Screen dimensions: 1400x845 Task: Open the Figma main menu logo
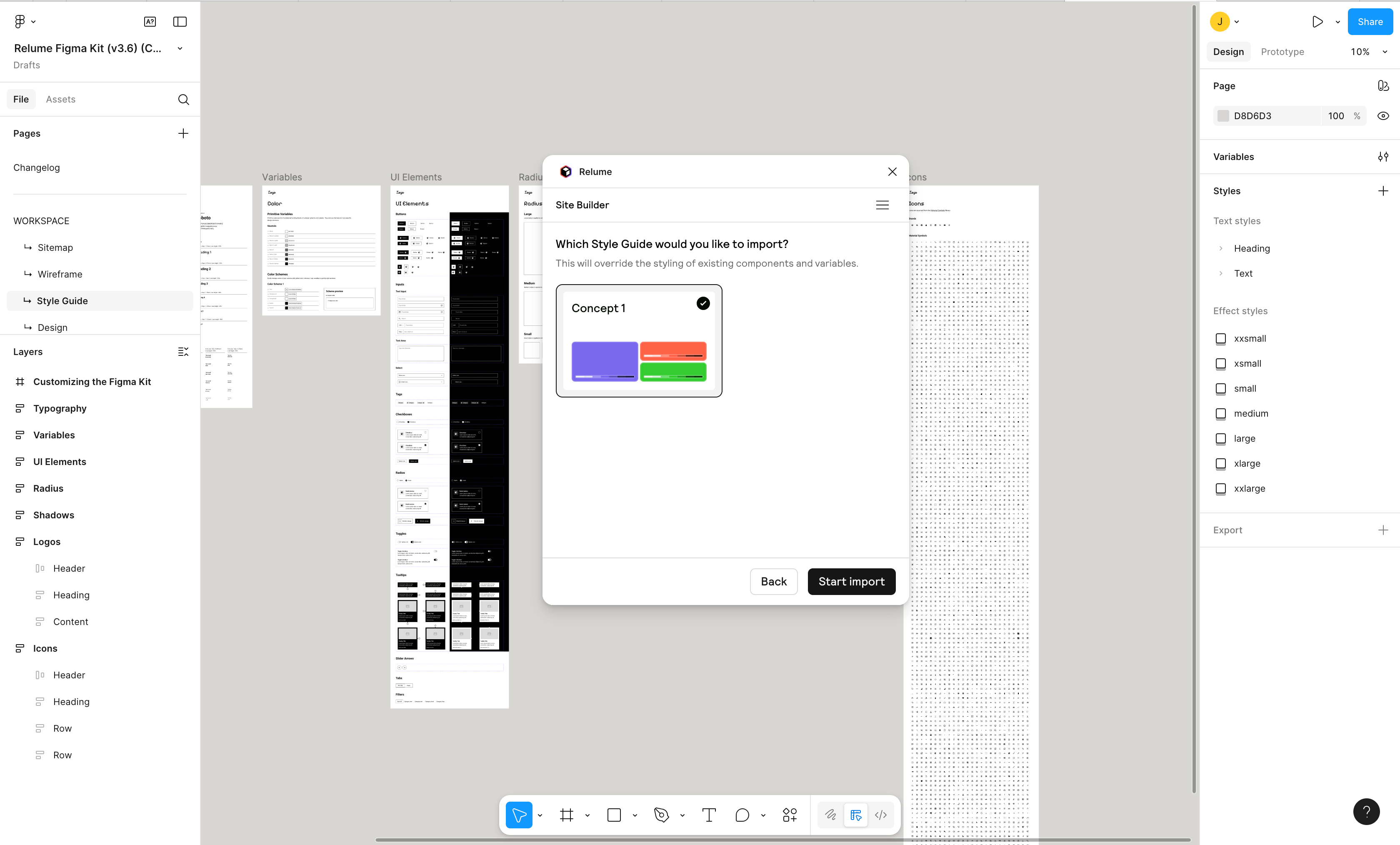tap(20, 22)
